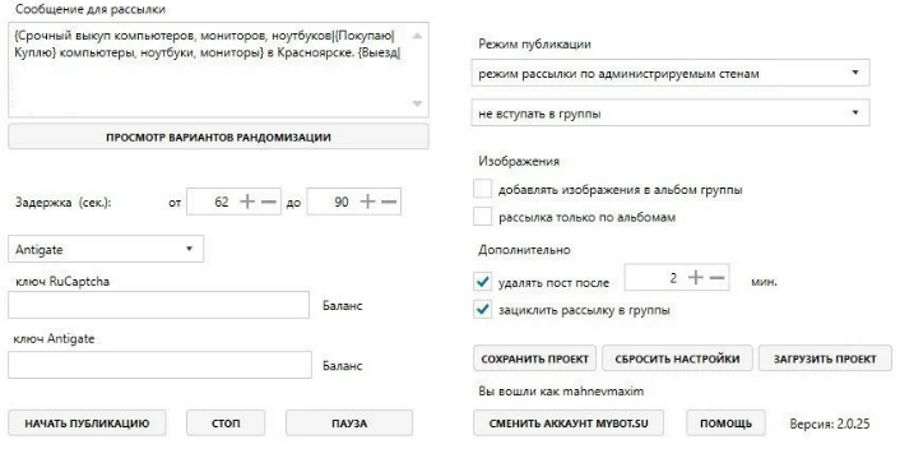This screenshot has width=900, height=449.
Task: Increase the minimum delay with plus
Action: click(247, 199)
